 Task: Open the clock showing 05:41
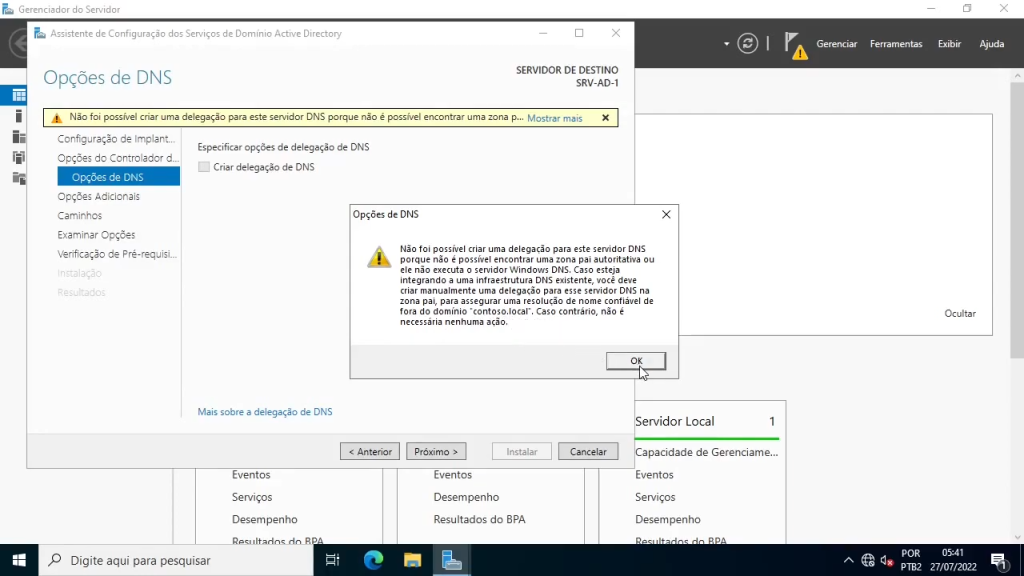click(953, 560)
